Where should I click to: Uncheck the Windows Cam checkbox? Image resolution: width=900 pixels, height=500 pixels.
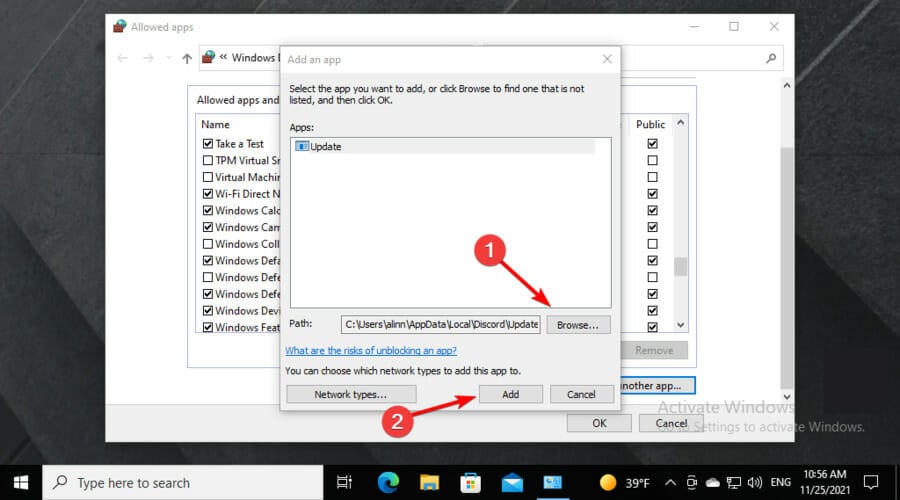(208, 227)
